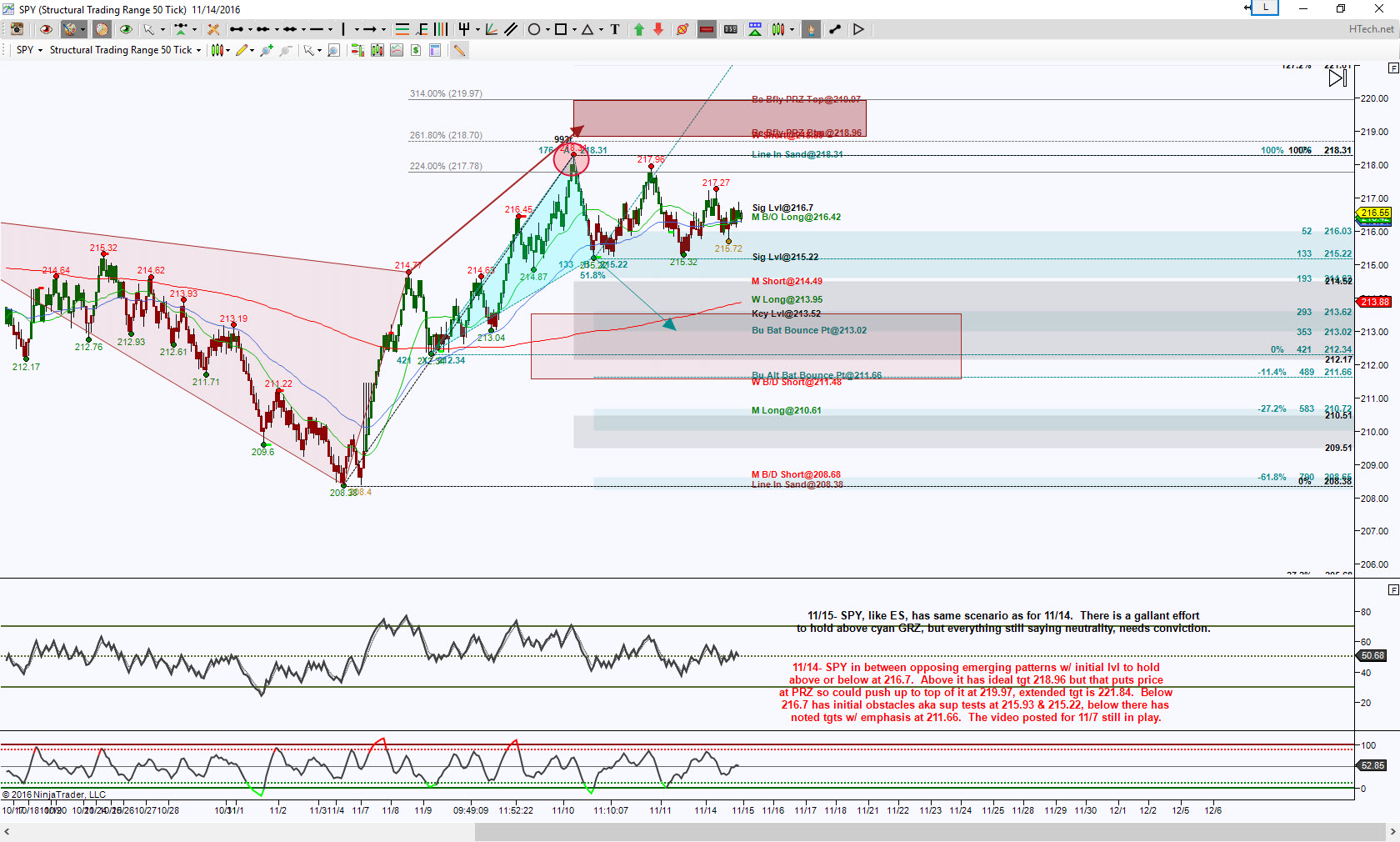Open the data box icon
Viewport: 1400px width, 842px height.
point(435,50)
